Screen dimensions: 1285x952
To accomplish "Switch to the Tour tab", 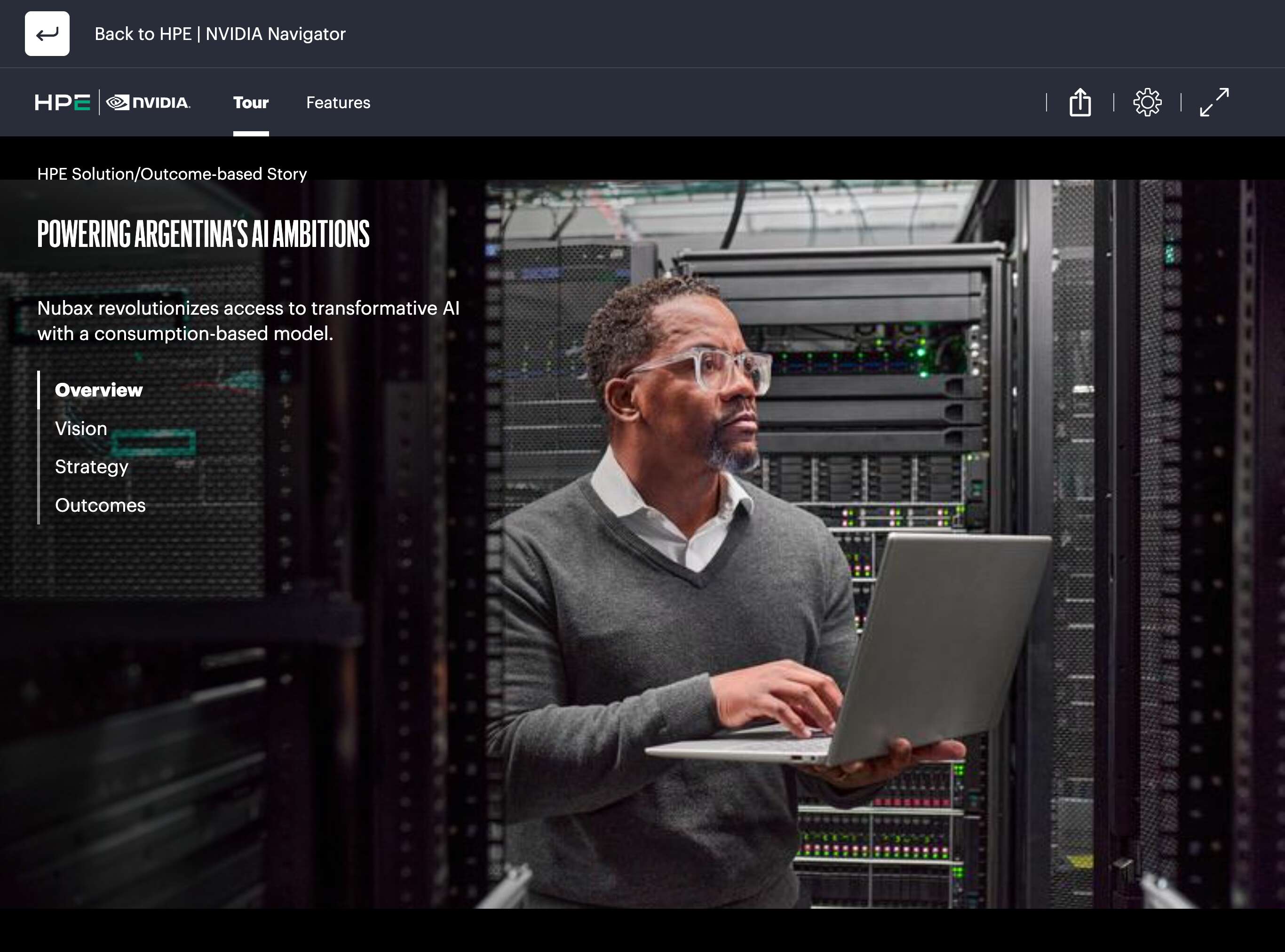I will pos(251,103).
